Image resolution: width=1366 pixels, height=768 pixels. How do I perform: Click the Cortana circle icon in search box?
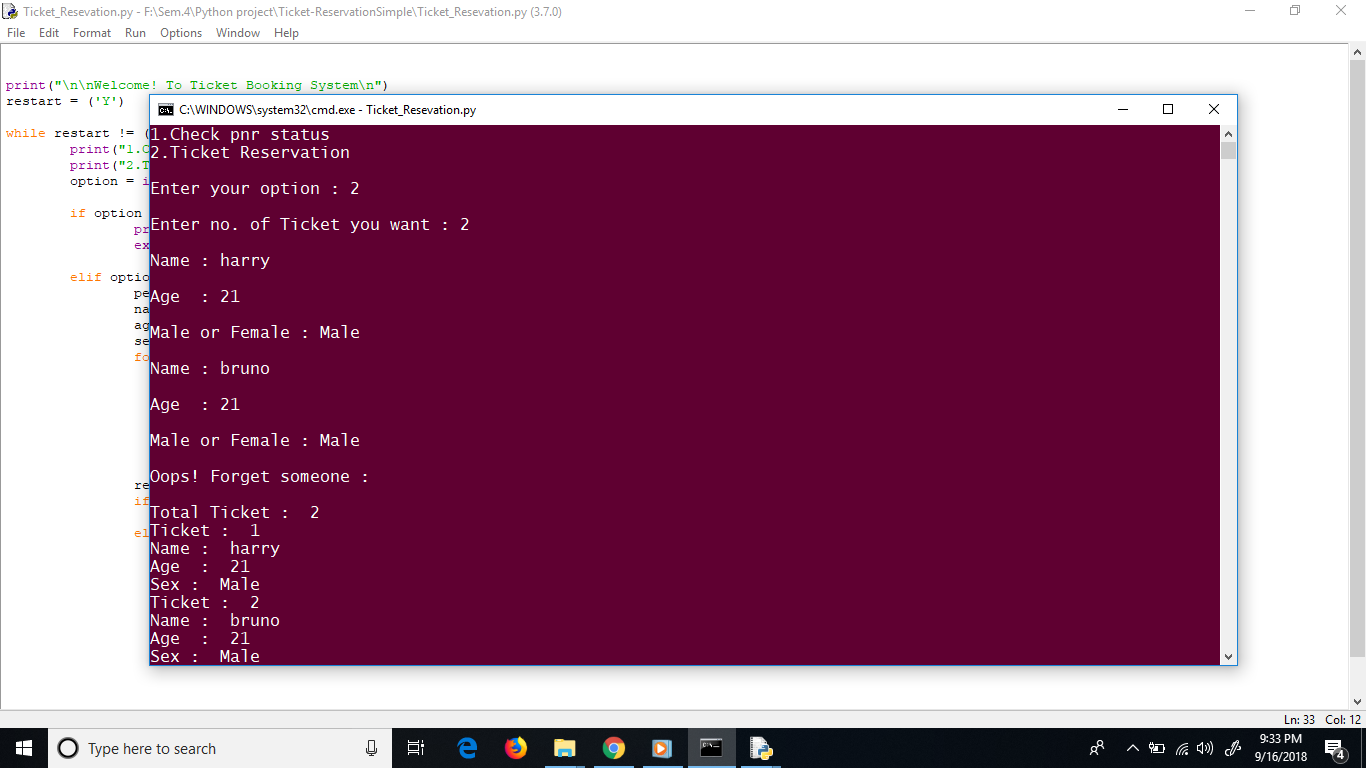point(68,748)
